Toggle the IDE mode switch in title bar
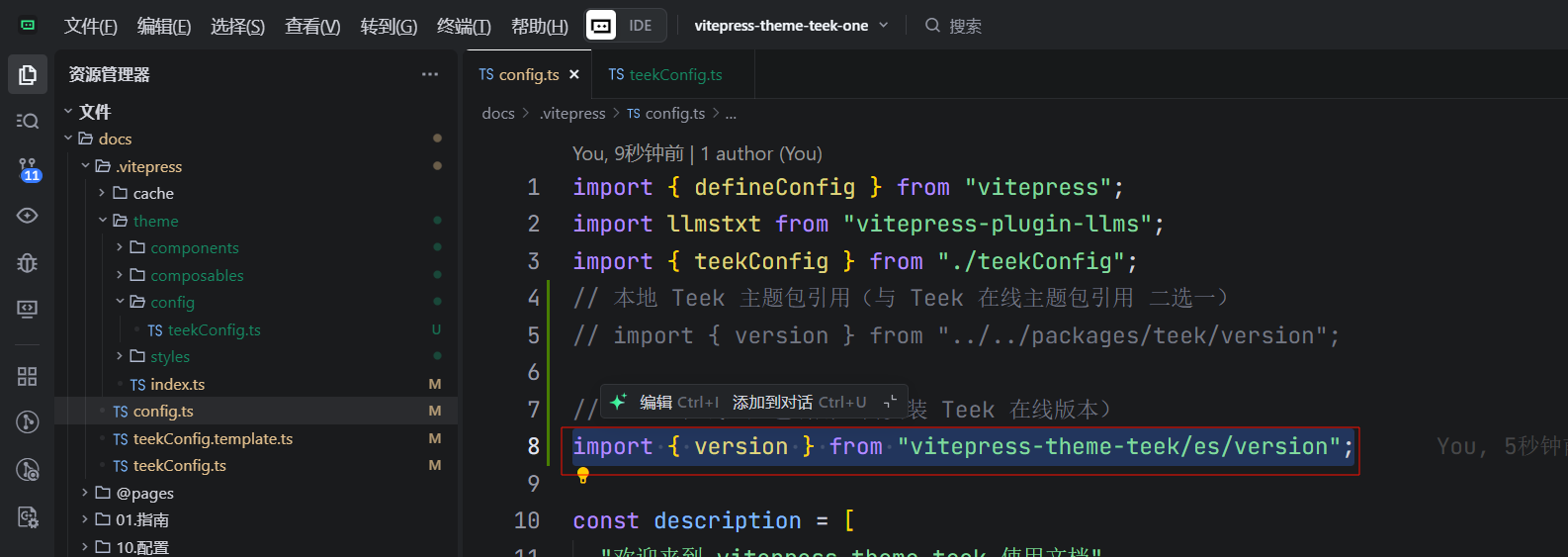The image size is (1568, 557). [626, 26]
